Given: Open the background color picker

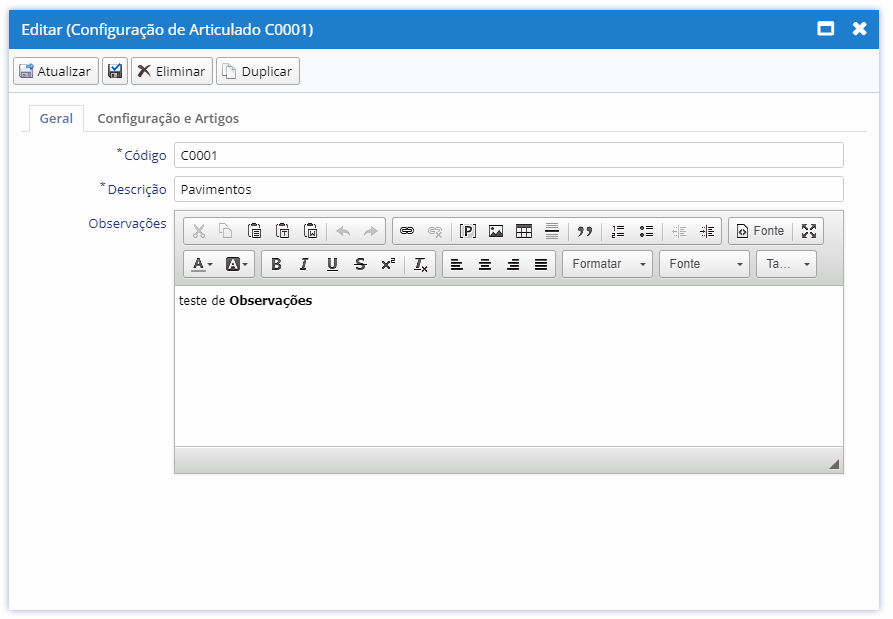Looking at the screenshot, I should click(236, 264).
